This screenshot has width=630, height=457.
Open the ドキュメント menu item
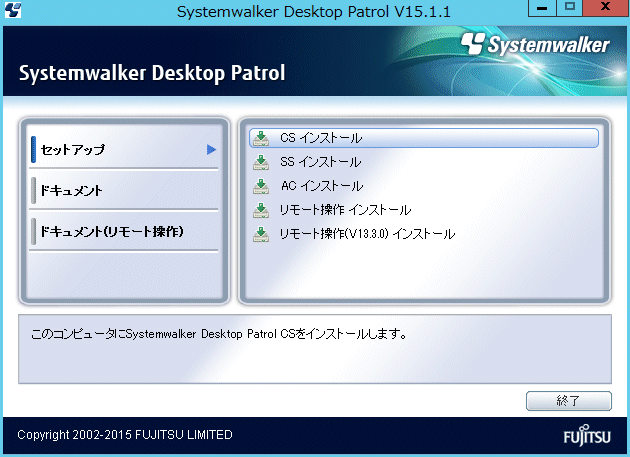pos(71,190)
